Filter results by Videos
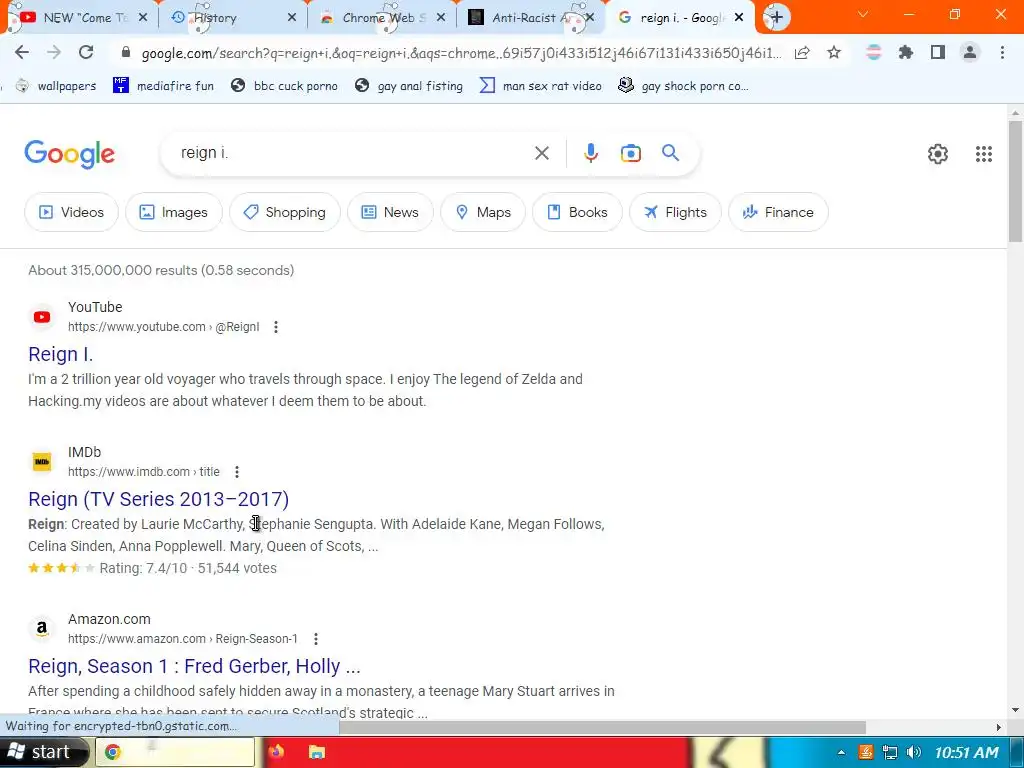This screenshot has width=1024, height=768. (71, 212)
